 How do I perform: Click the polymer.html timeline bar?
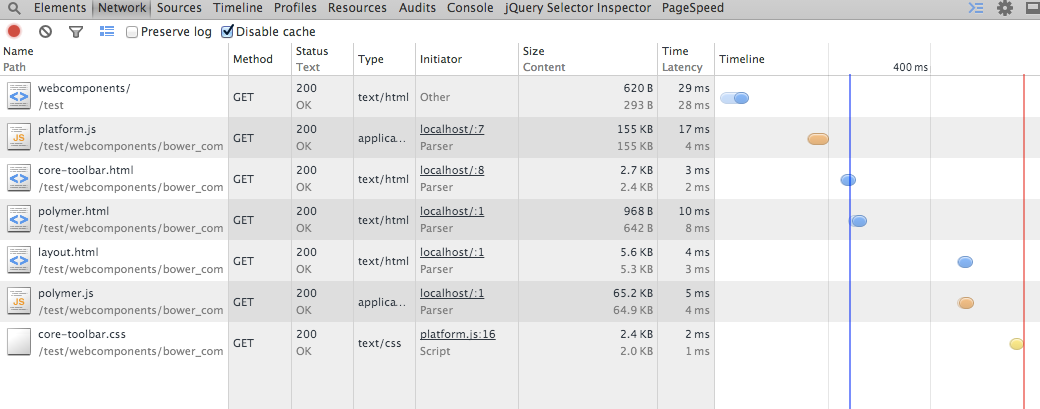pyautogui.click(x=858, y=221)
